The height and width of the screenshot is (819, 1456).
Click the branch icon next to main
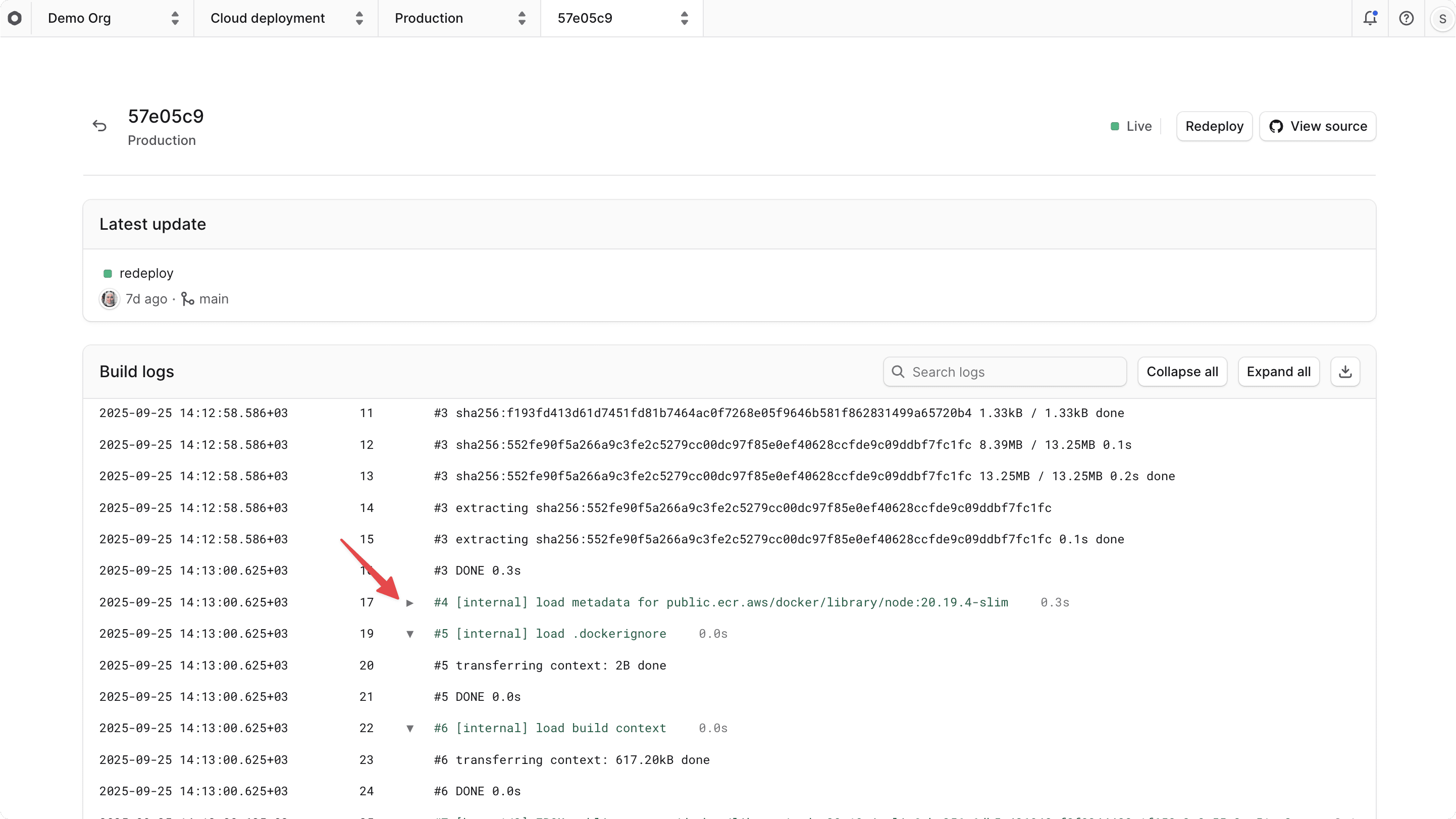188,298
